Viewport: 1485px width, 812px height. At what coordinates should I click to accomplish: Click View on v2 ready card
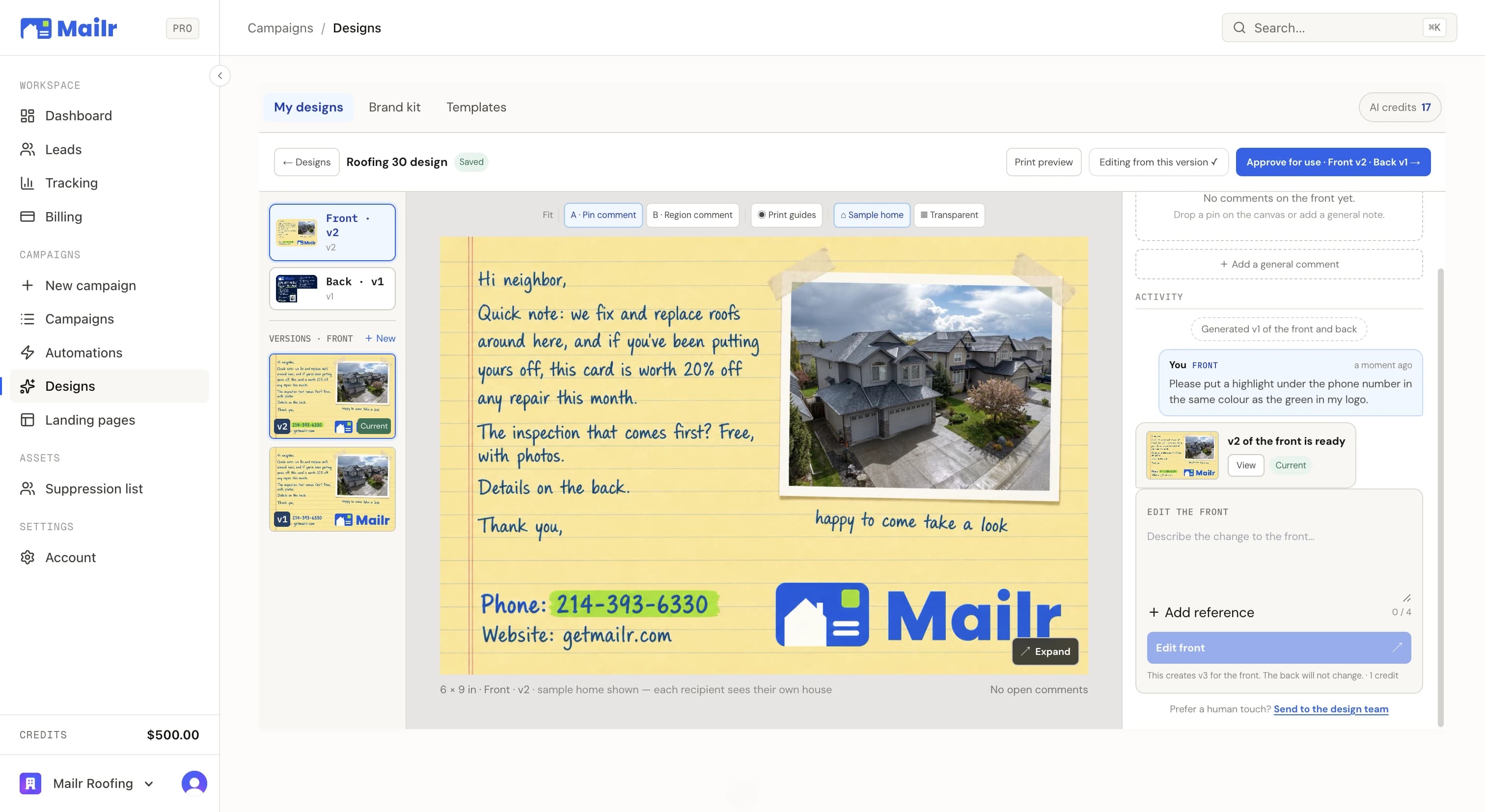pos(1246,465)
